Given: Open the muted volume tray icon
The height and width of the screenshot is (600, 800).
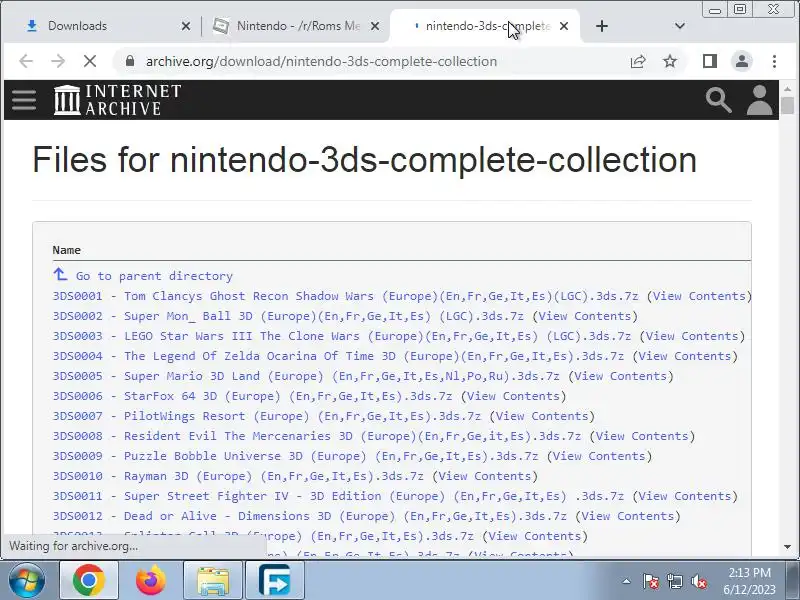Looking at the screenshot, I should click(698, 581).
